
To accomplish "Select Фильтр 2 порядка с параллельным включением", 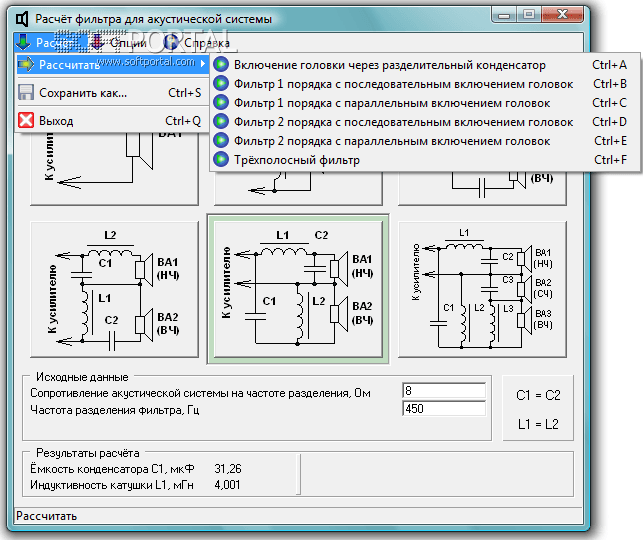I will tap(425, 141).
